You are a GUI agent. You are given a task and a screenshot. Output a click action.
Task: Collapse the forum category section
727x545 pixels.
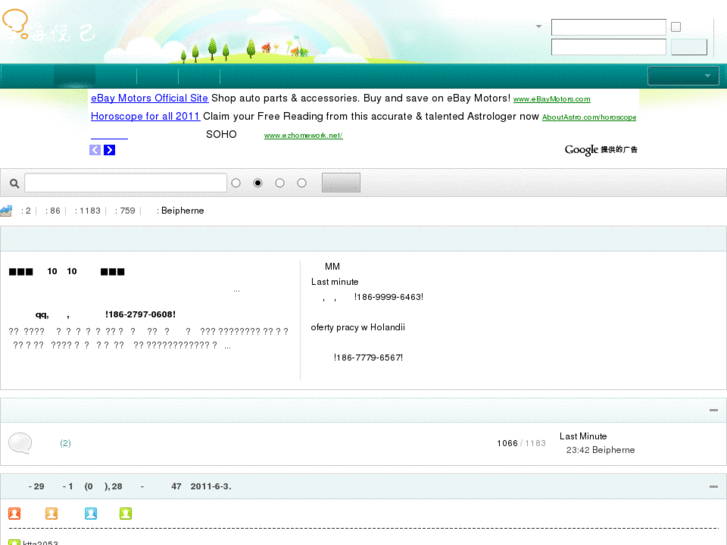[x=714, y=410]
